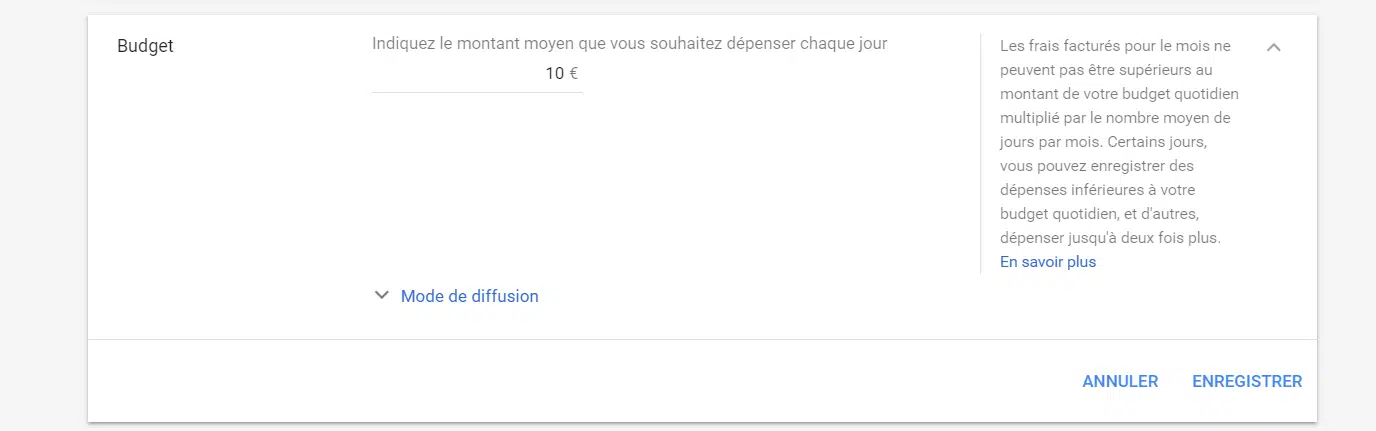The image size is (1376, 431).
Task: Click the 'Les frais facturés pour le mois' text
Action: (1115, 46)
